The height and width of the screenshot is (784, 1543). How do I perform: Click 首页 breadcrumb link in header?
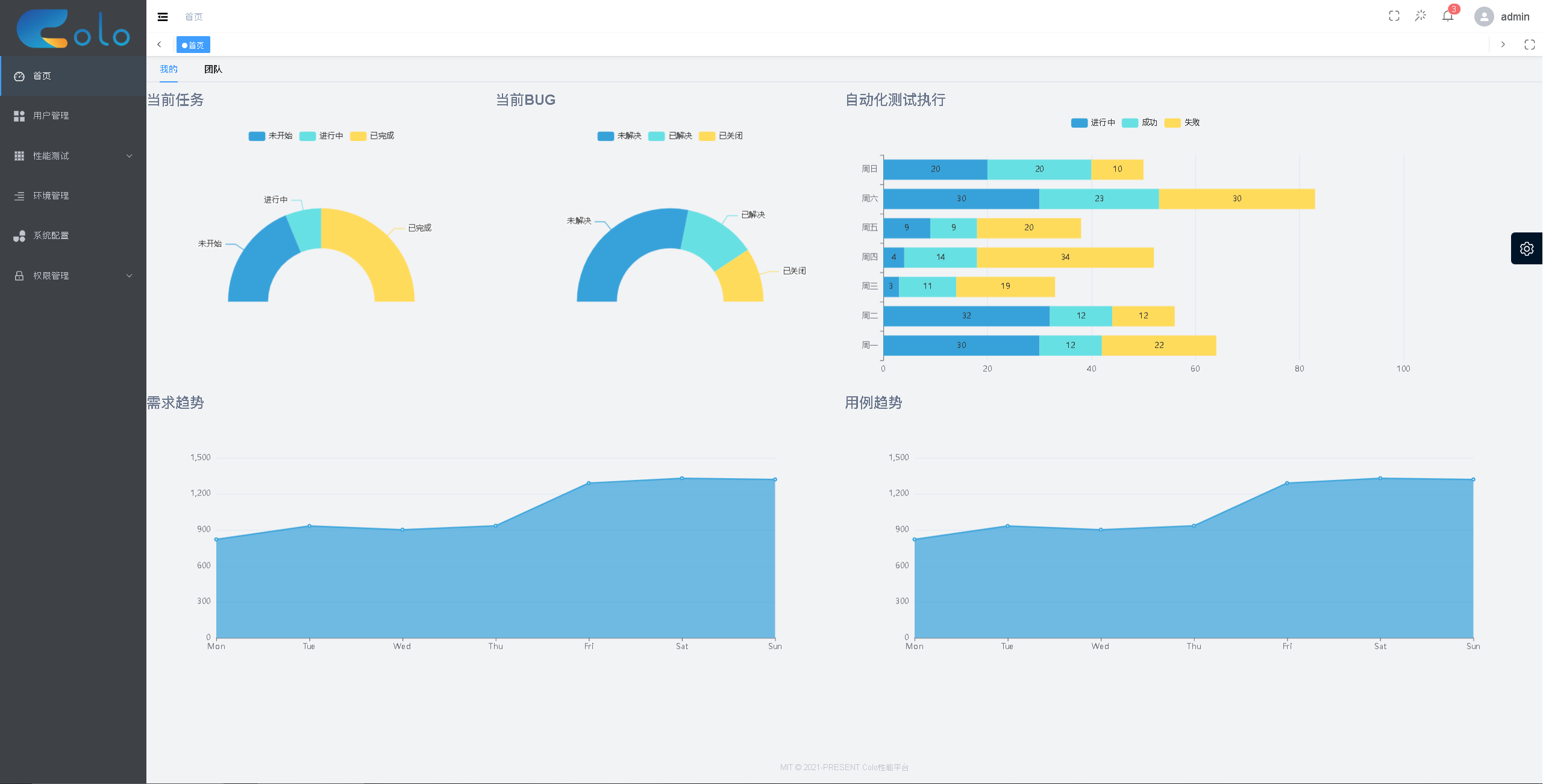click(194, 17)
